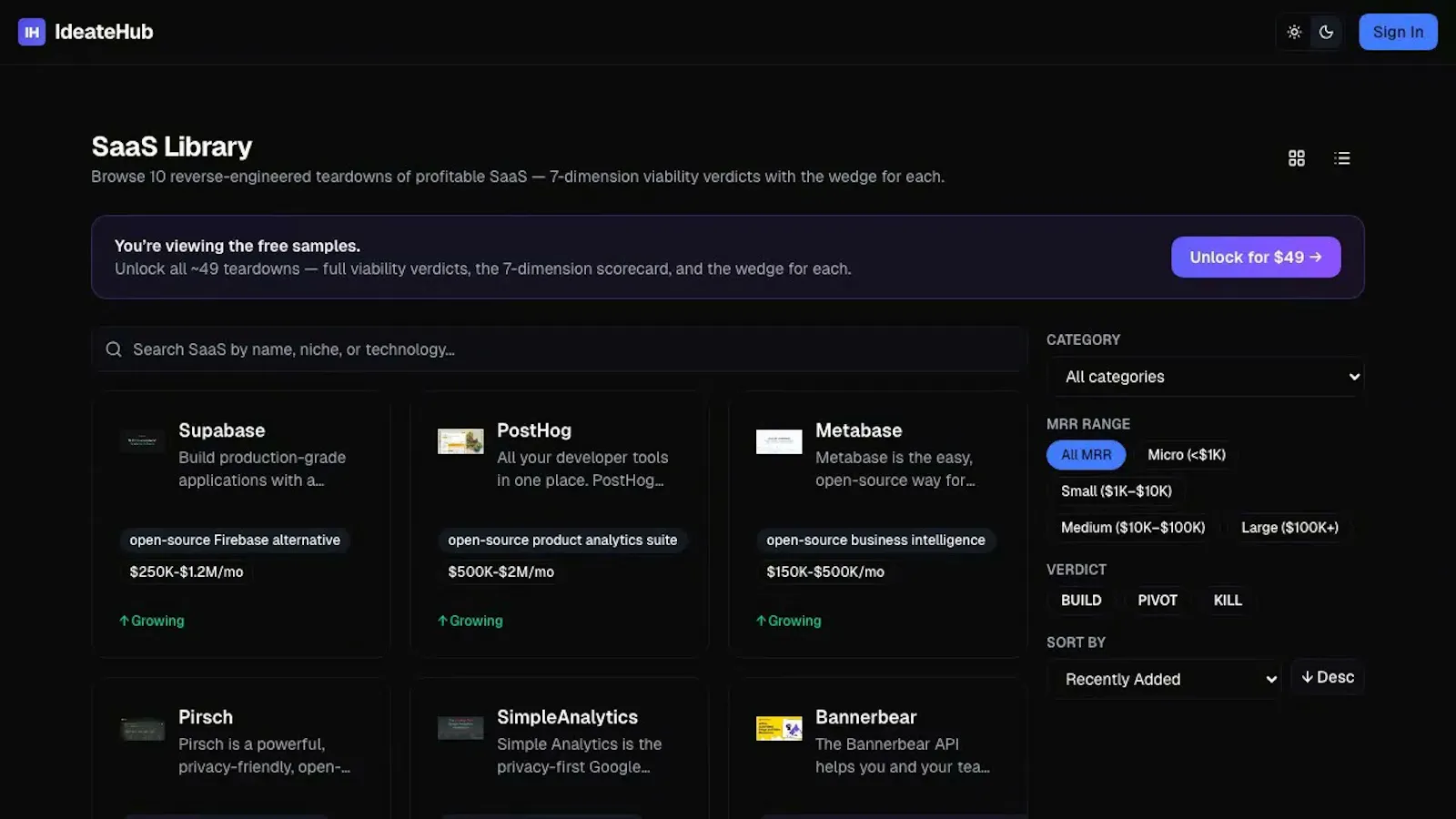This screenshot has height=819, width=1456.
Task: Select the All MRR filter chip
Action: (x=1086, y=455)
